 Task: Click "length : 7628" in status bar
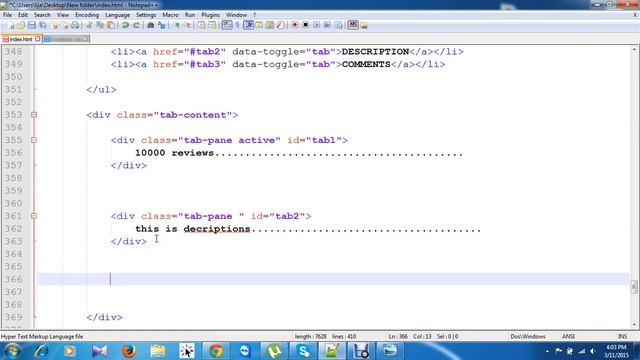(x=311, y=336)
